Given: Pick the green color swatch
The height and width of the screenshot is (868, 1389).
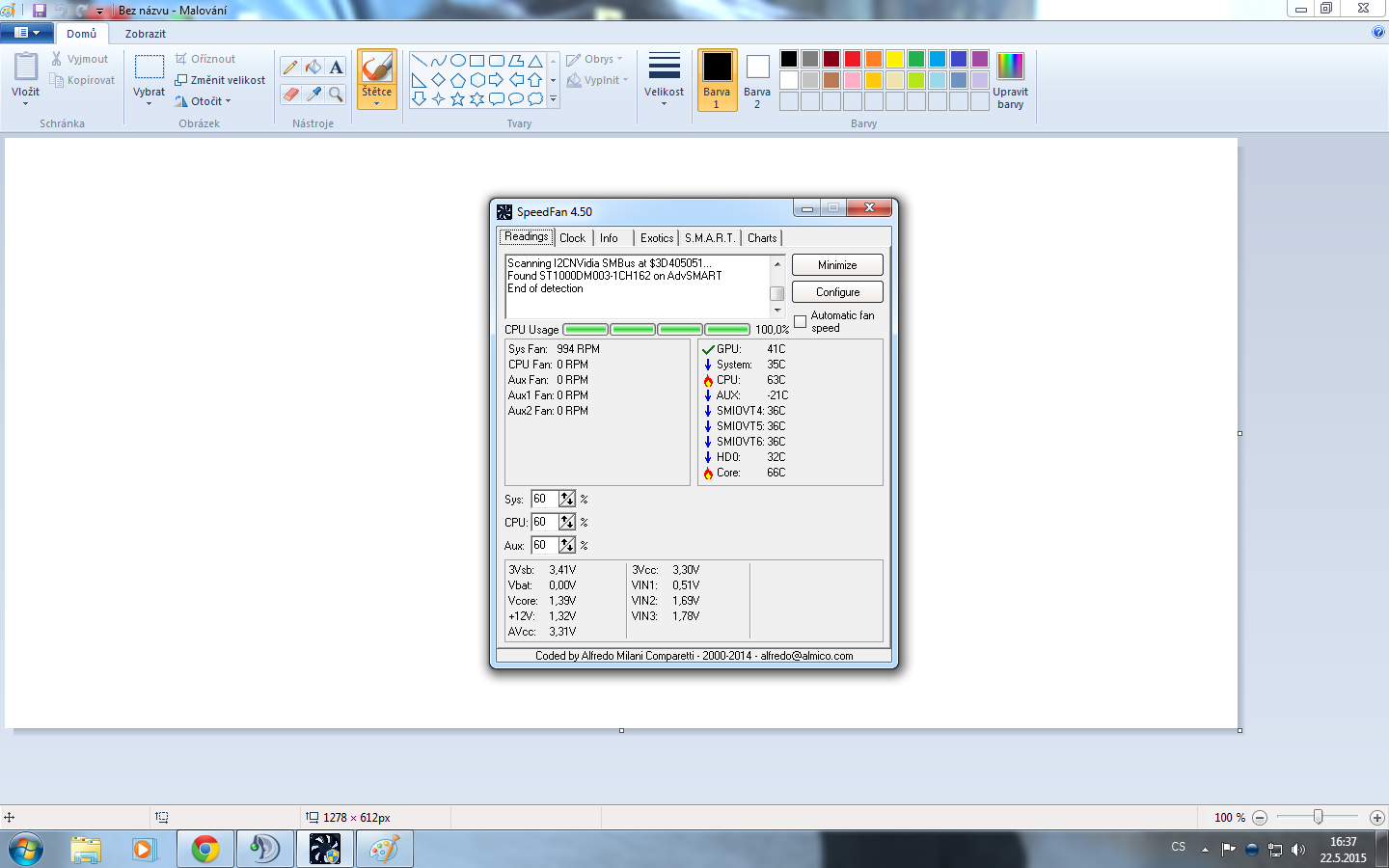Looking at the screenshot, I should click(x=916, y=59).
